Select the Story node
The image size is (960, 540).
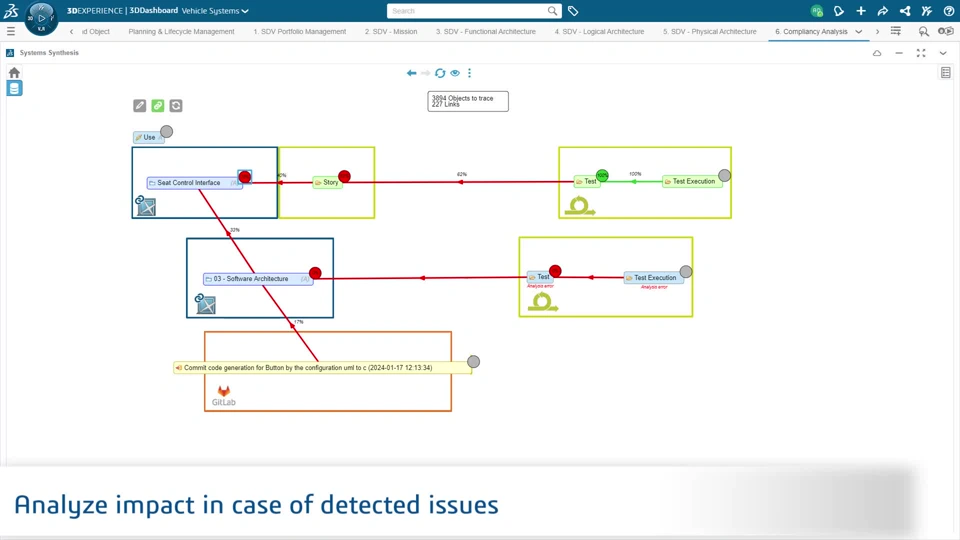tap(327, 182)
